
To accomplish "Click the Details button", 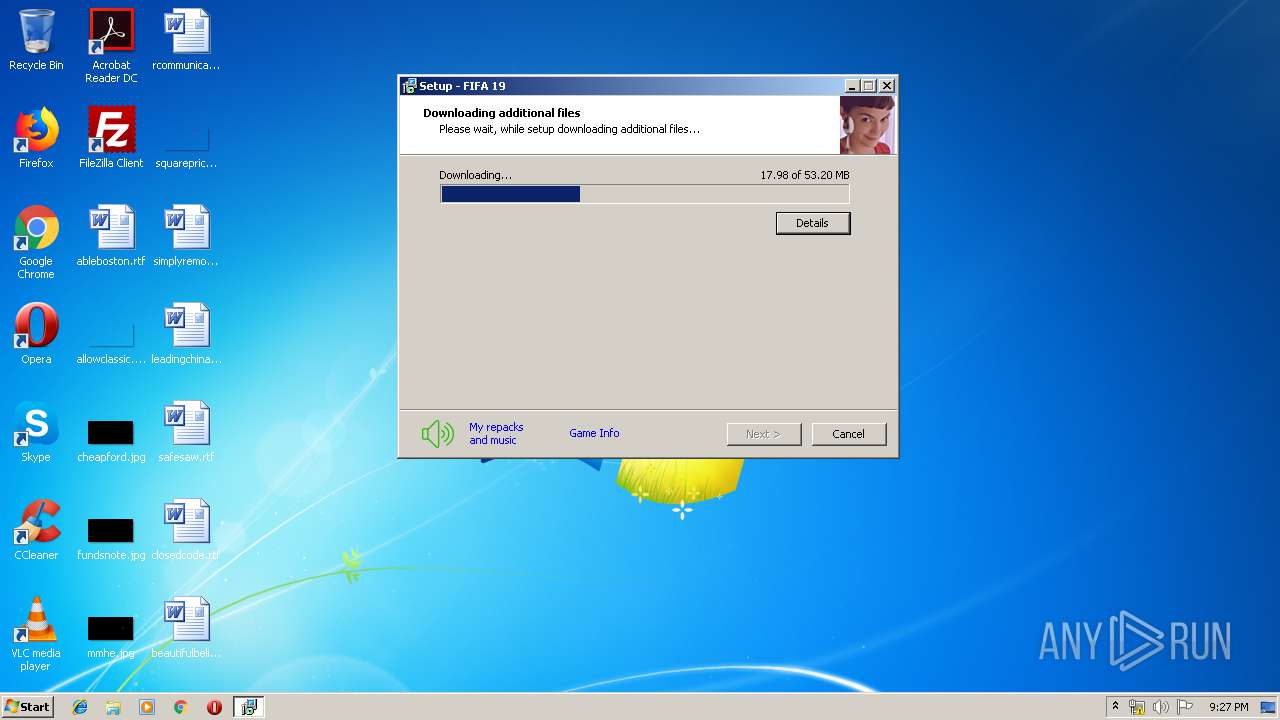I will pyautogui.click(x=813, y=223).
